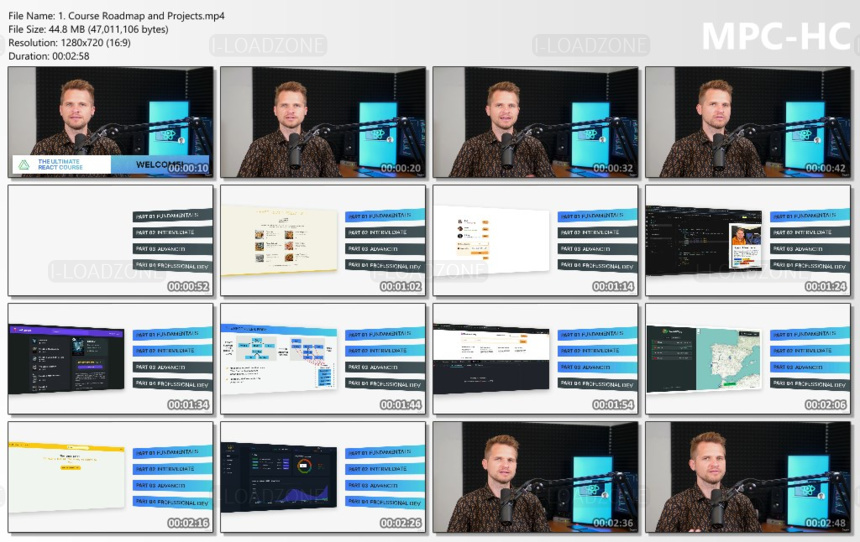Click The Ultimate React Course logo banner

pos(61,164)
